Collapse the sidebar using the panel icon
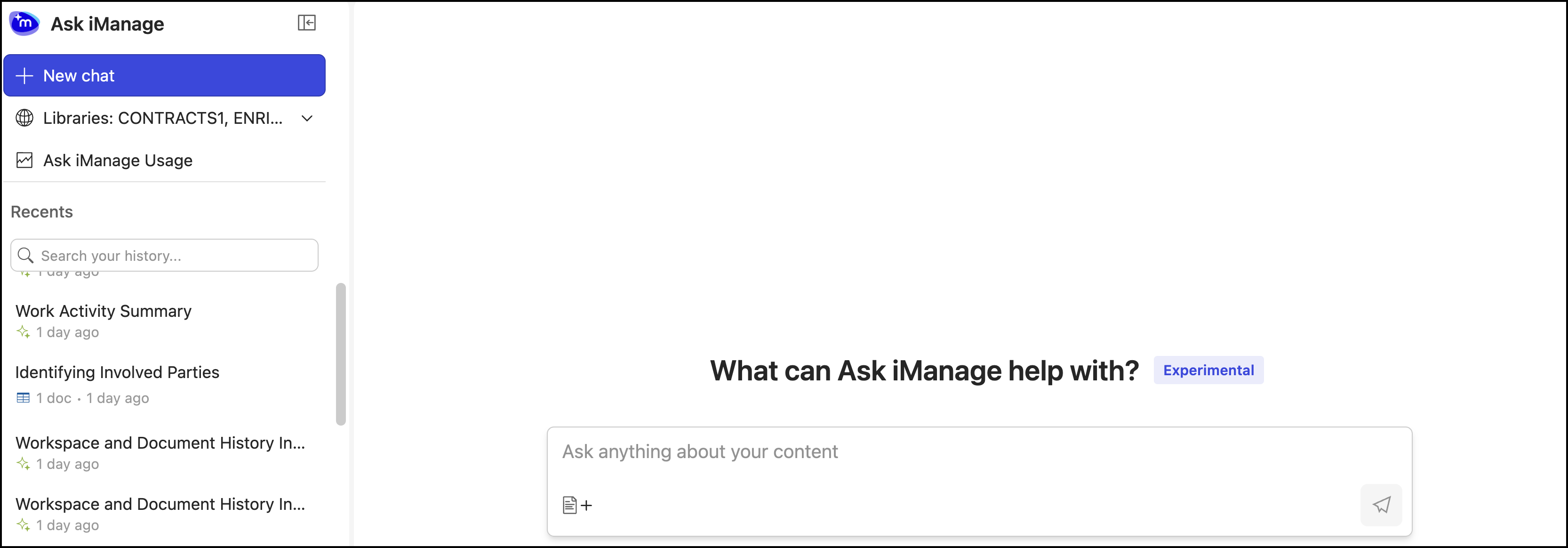Image resolution: width=1568 pixels, height=548 pixels. pos(307,23)
